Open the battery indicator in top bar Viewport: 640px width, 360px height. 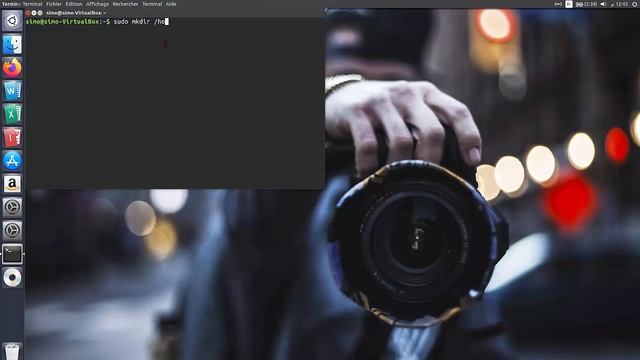(586, 4)
